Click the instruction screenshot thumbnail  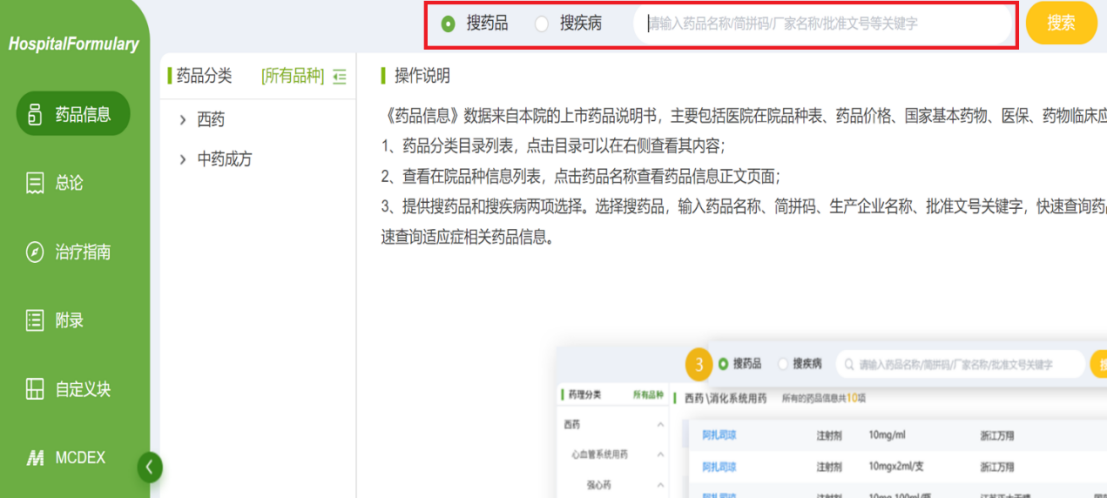(x=830, y=422)
